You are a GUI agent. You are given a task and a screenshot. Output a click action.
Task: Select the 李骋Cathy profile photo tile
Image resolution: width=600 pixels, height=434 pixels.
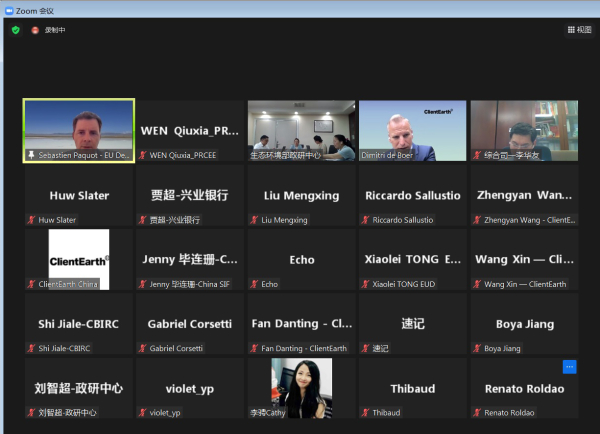click(x=302, y=388)
